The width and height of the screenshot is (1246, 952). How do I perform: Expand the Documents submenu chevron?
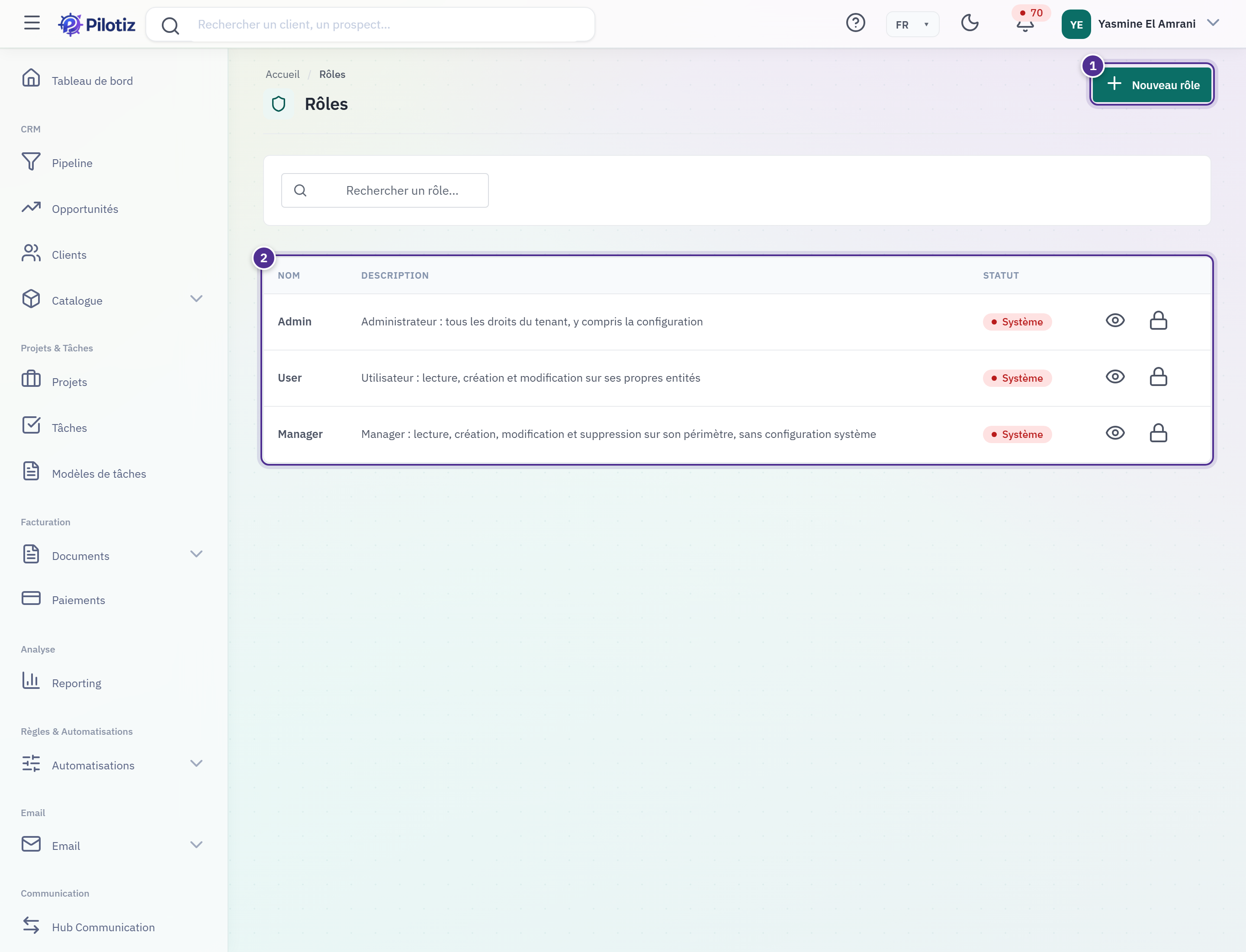point(196,553)
